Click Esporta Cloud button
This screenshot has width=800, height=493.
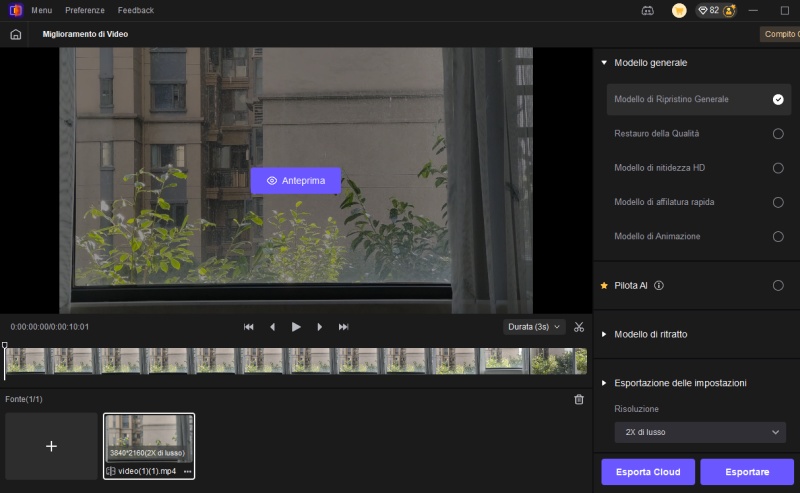(648, 472)
